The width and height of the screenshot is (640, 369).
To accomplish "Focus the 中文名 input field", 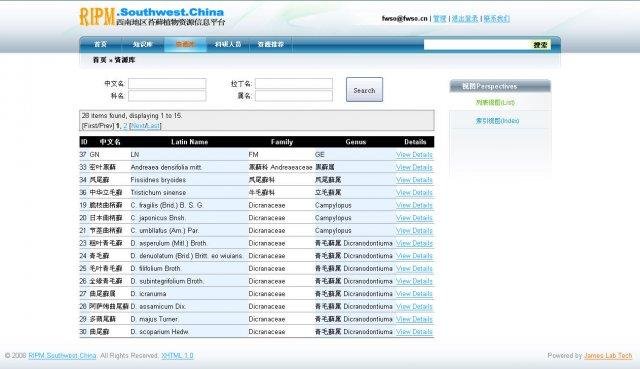I will (x=167, y=84).
